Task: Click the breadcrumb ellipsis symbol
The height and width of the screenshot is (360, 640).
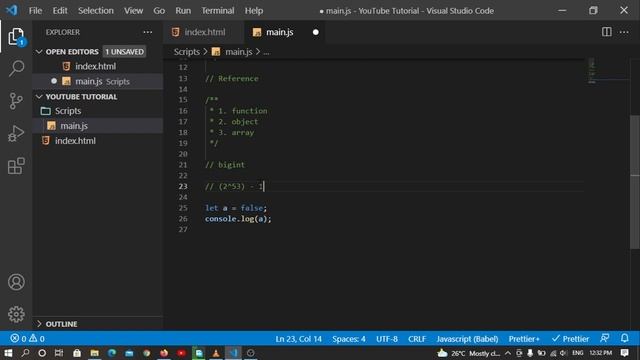Action: pos(266,52)
